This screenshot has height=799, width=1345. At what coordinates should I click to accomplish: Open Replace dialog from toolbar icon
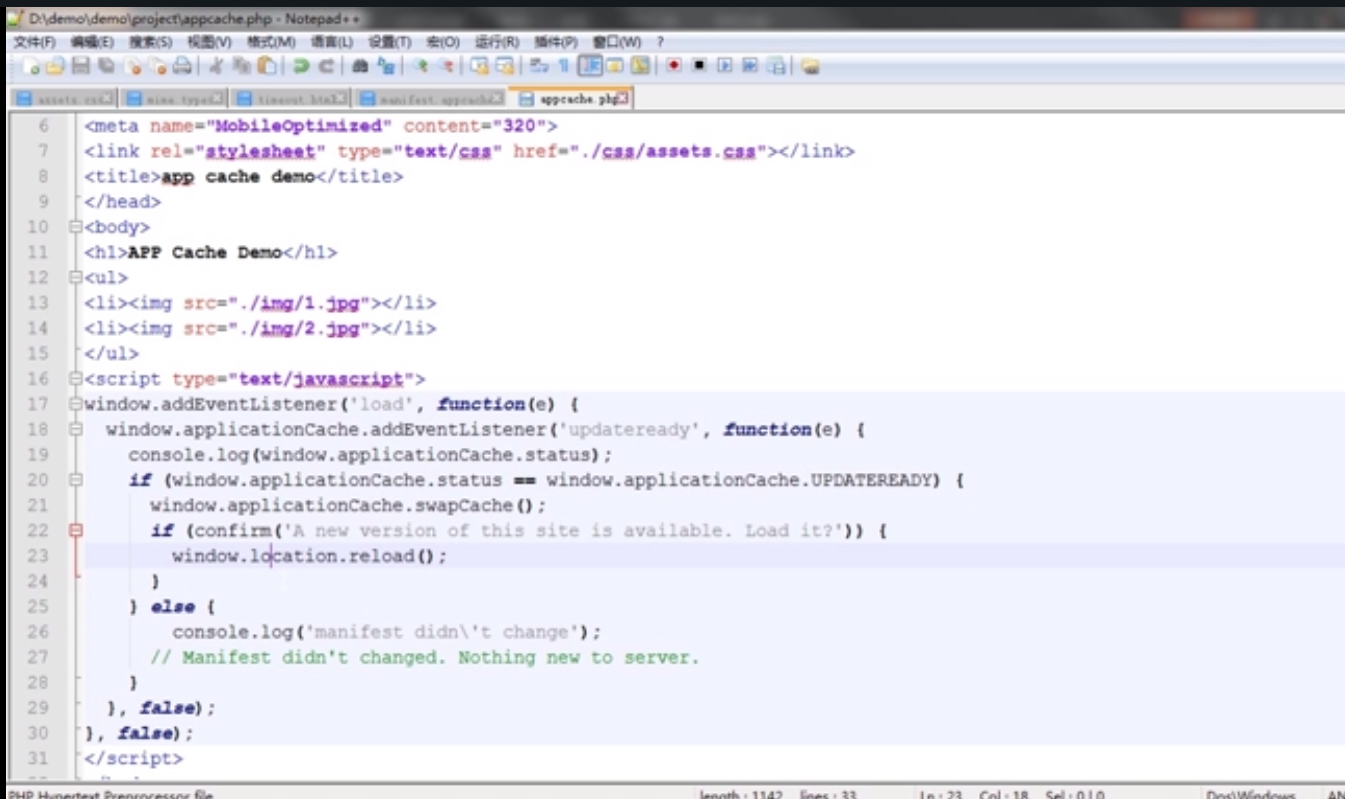click(385, 66)
